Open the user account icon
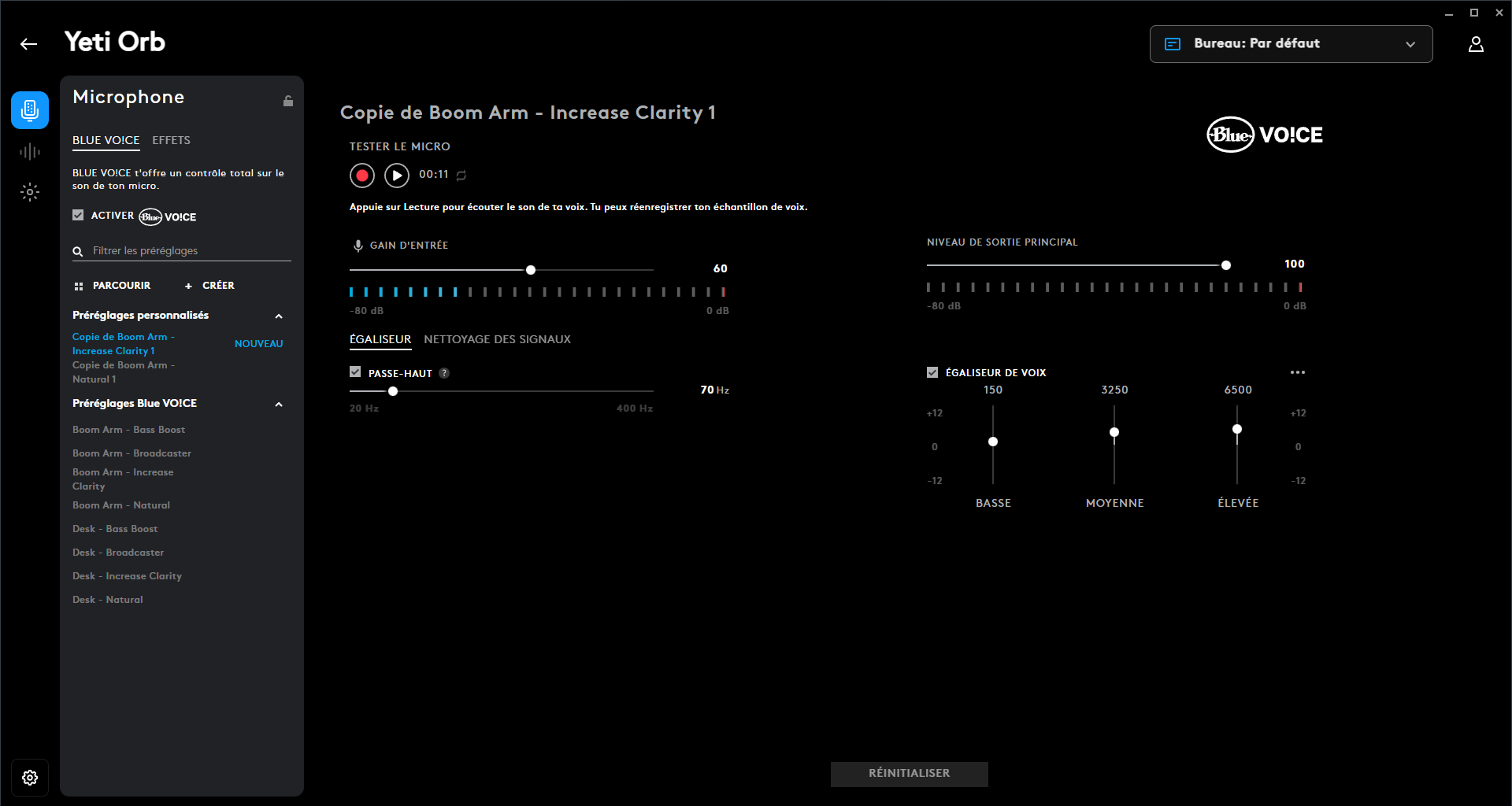Image resolution: width=1512 pixels, height=806 pixels. click(x=1476, y=44)
